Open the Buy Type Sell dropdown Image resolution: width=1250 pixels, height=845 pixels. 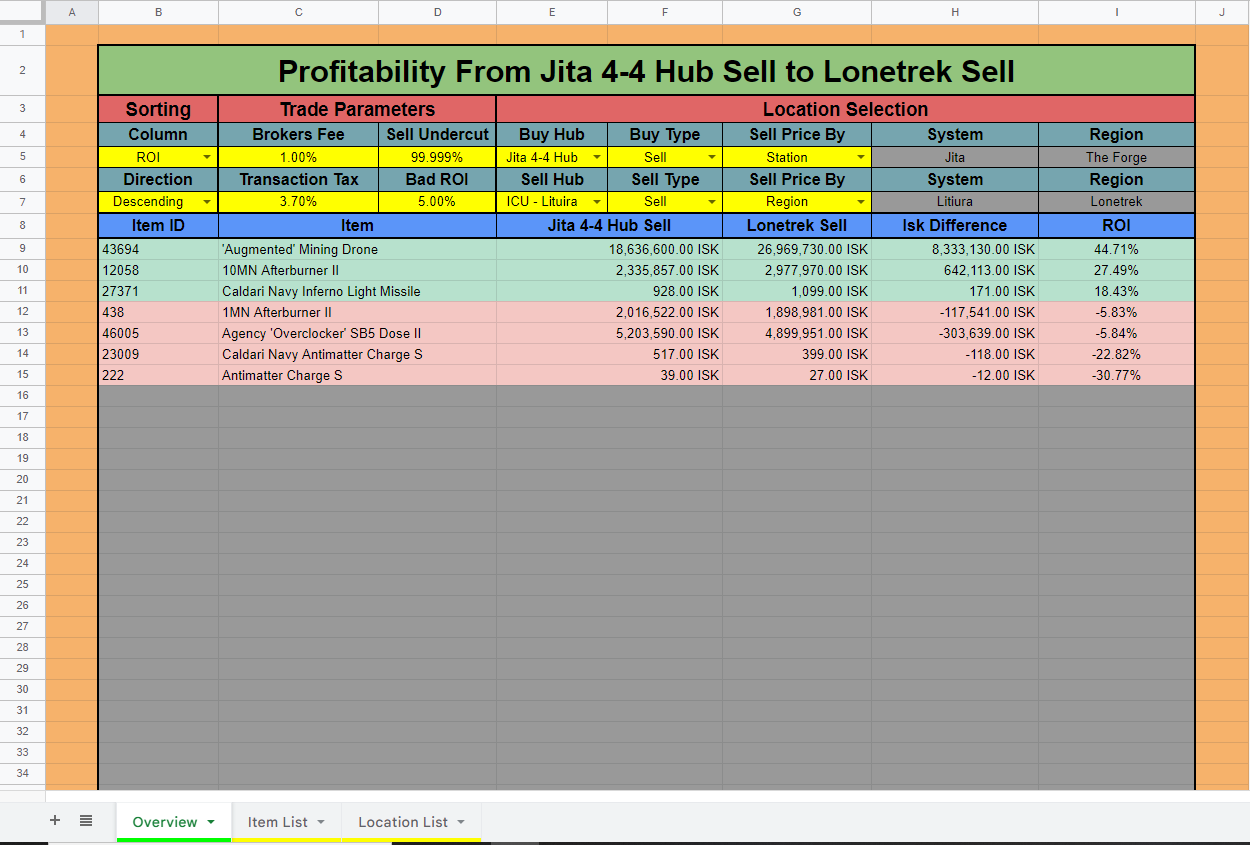pos(710,157)
